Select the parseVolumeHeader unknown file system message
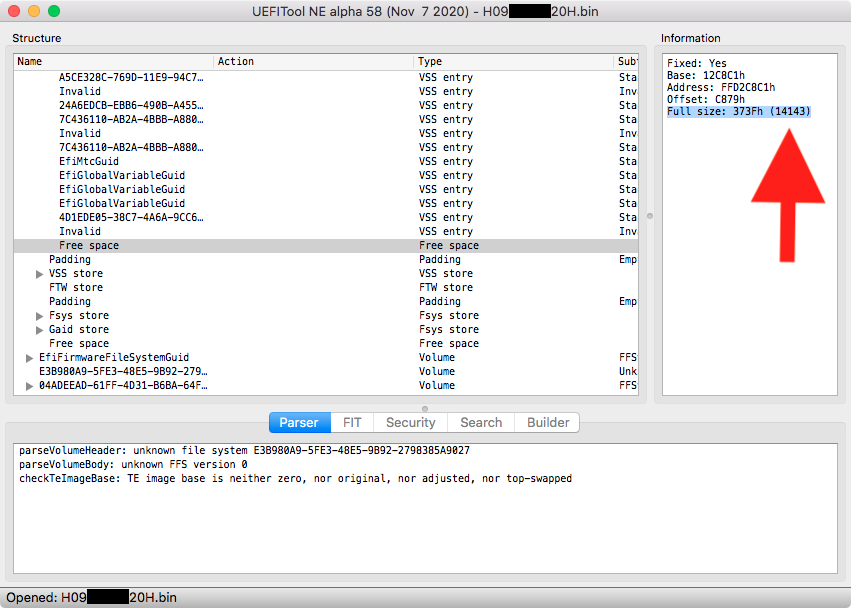Image resolution: width=851 pixels, height=608 pixels. tap(244, 451)
